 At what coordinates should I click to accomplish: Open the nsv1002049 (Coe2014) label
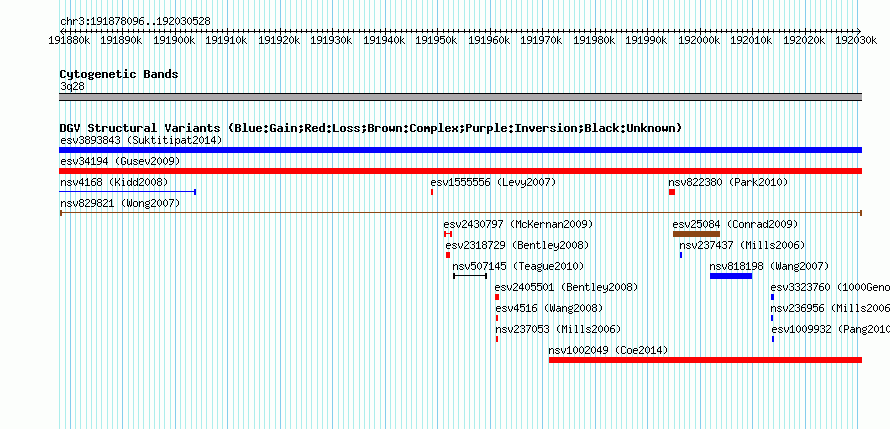click(608, 350)
